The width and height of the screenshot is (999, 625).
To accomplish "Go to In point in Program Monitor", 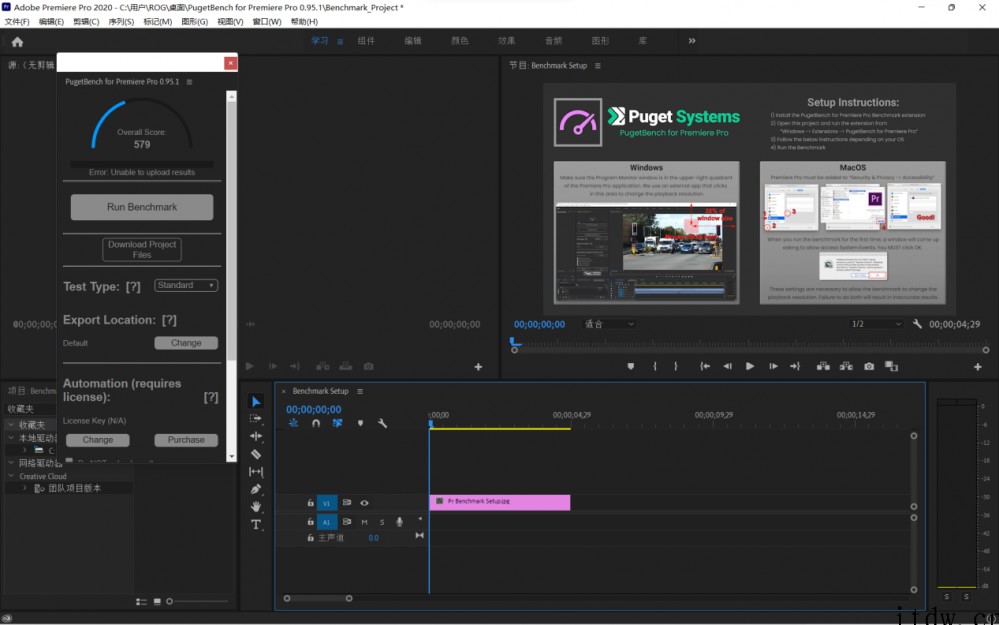I will coord(705,366).
